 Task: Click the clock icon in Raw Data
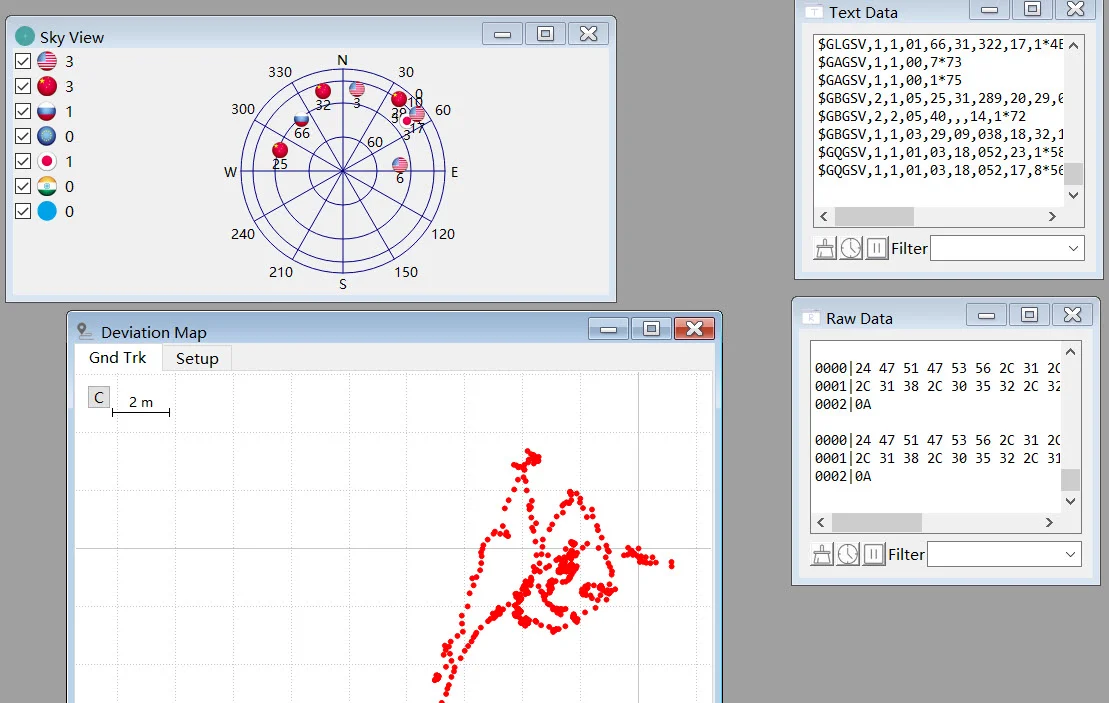pyautogui.click(x=848, y=554)
